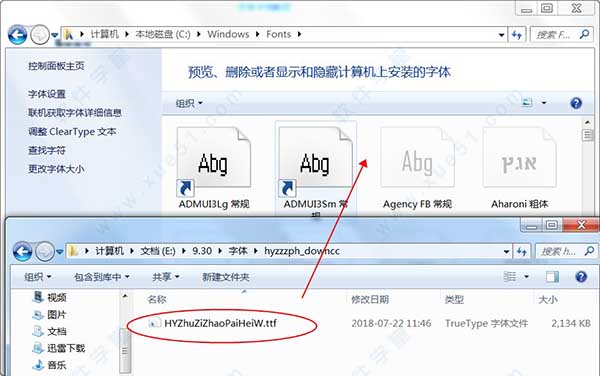Viewport: 600px width, 376px height.
Task: Open 视频 library in navigation pane
Action: click(50, 297)
